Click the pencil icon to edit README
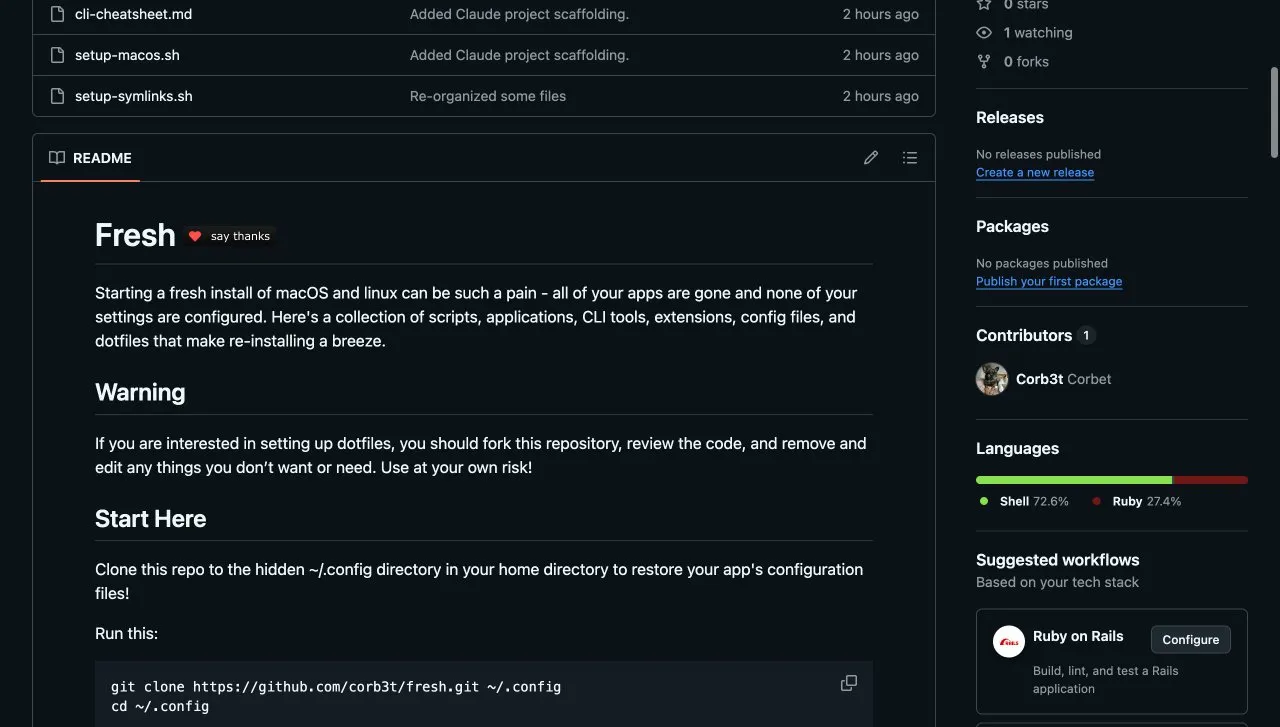Viewport: 1280px width, 727px height. (870, 157)
